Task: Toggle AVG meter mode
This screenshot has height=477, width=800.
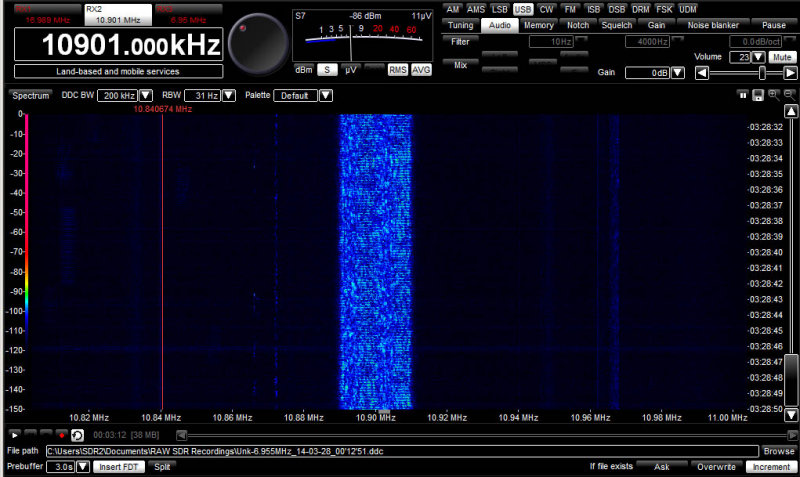Action: 421,70
